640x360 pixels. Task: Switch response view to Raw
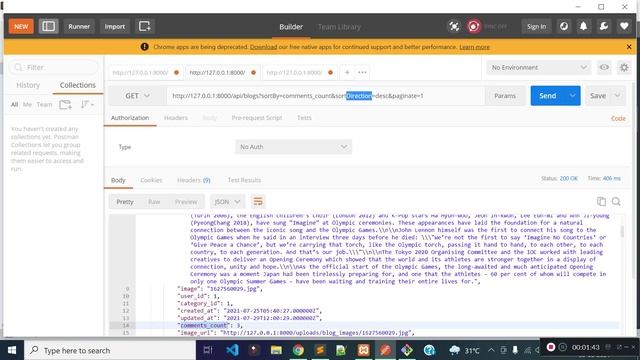pyautogui.click(x=154, y=202)
